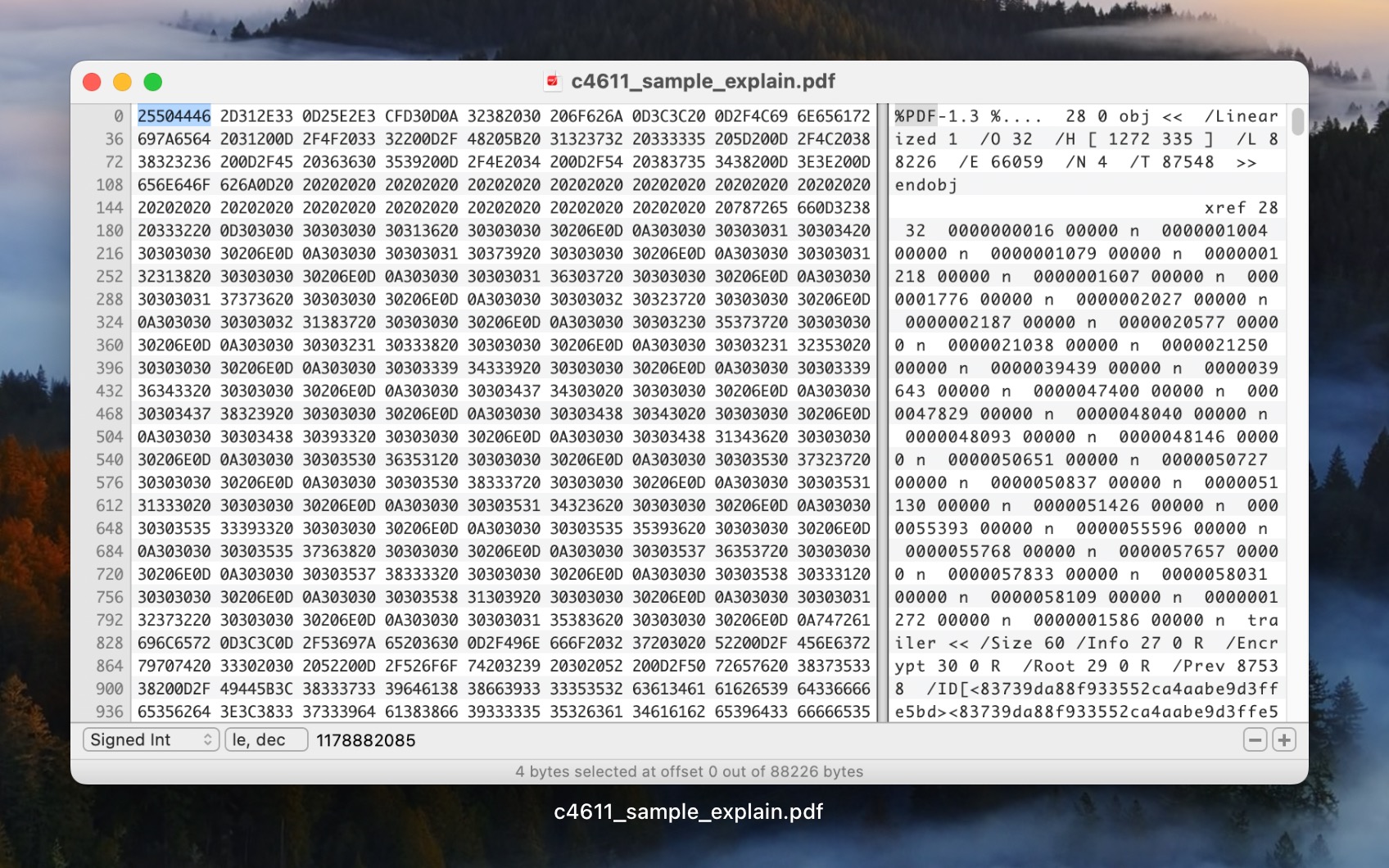Click hex group 65356264 at offset 936

pyautogui.click(x=174, y=712)
